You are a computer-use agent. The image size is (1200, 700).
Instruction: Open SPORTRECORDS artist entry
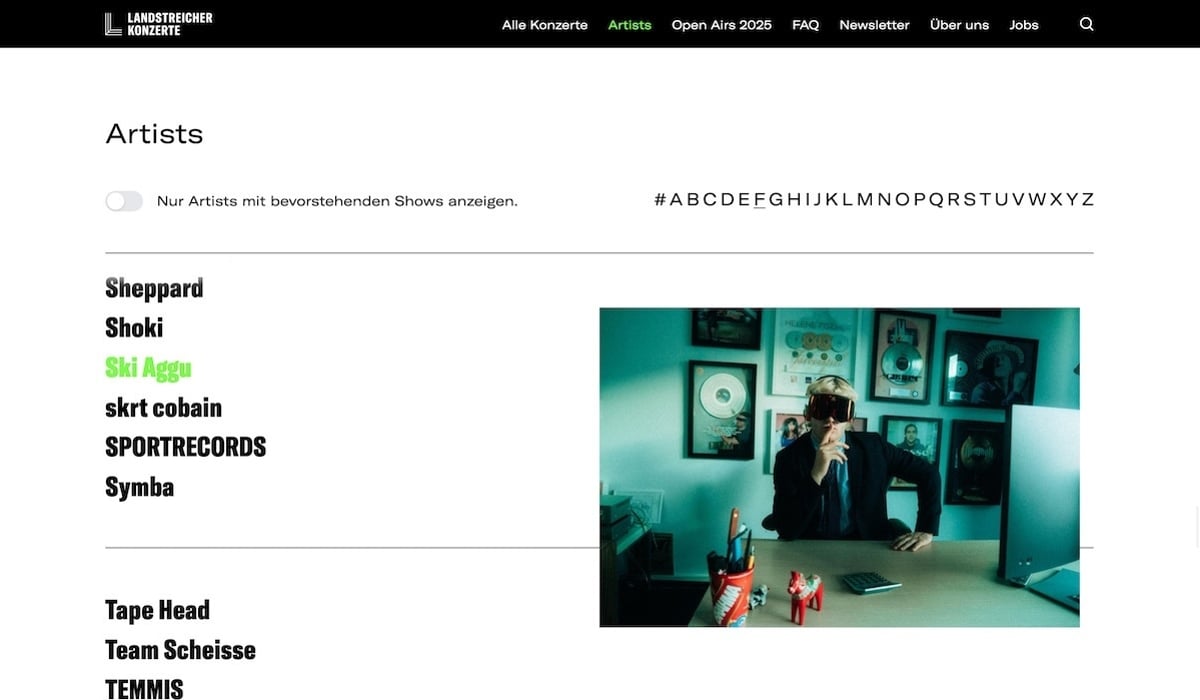click(185, 447)
